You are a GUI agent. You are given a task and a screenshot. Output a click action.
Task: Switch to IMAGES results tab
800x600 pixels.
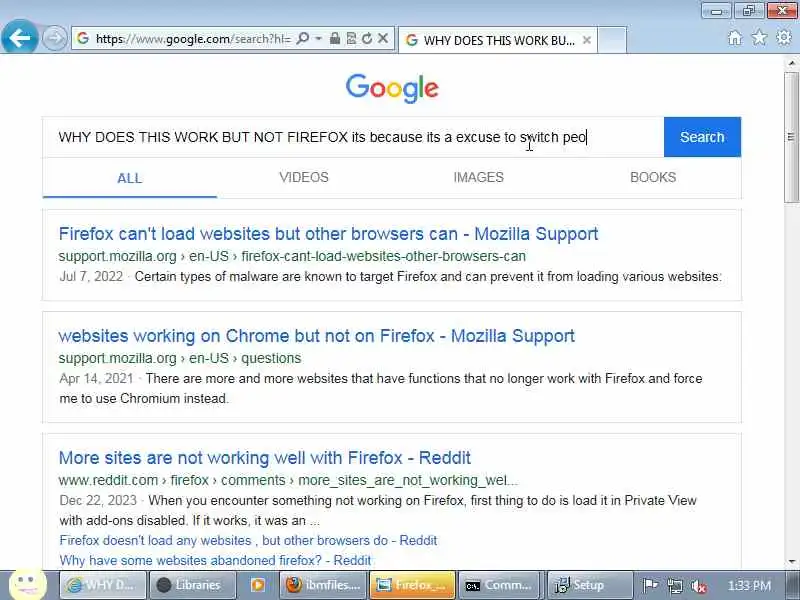(479, 178)
